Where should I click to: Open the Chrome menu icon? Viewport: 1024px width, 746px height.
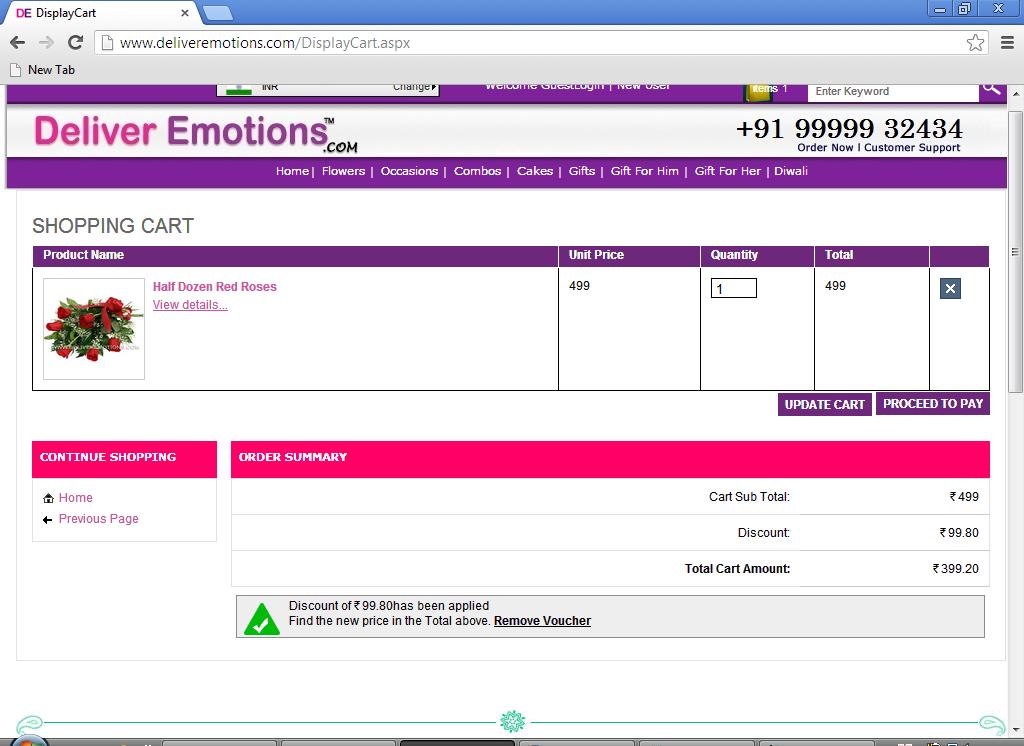(x=1007, y=42)
